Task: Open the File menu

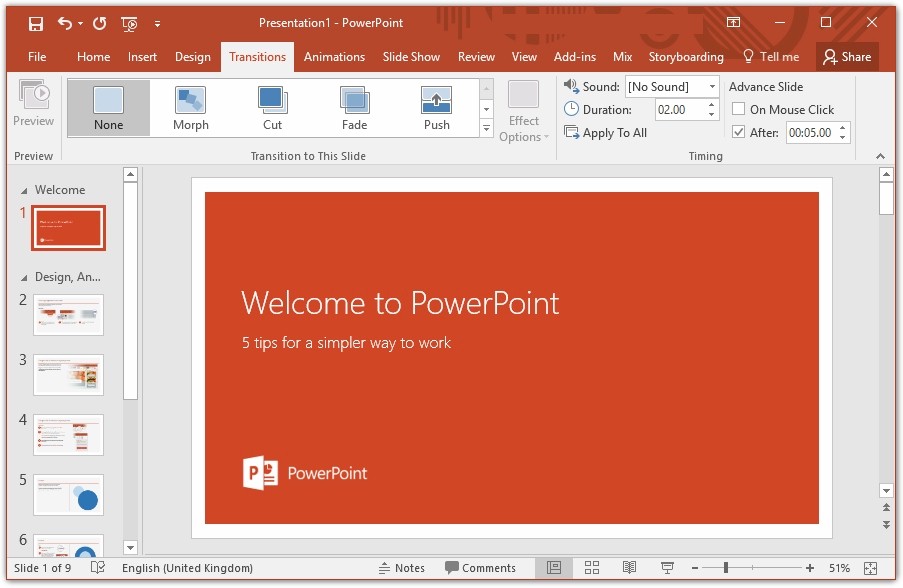Action: [37, 56]
